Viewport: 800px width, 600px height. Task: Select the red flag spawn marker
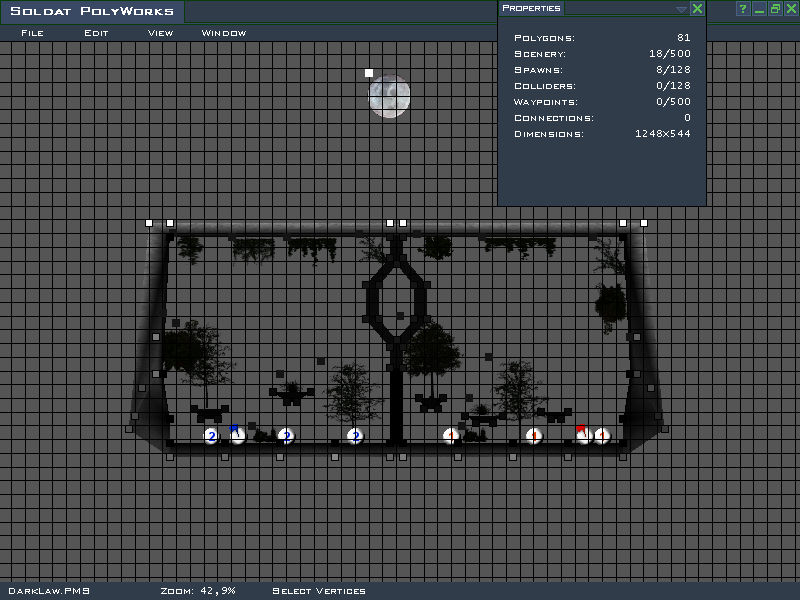click(x=584, y=435)
